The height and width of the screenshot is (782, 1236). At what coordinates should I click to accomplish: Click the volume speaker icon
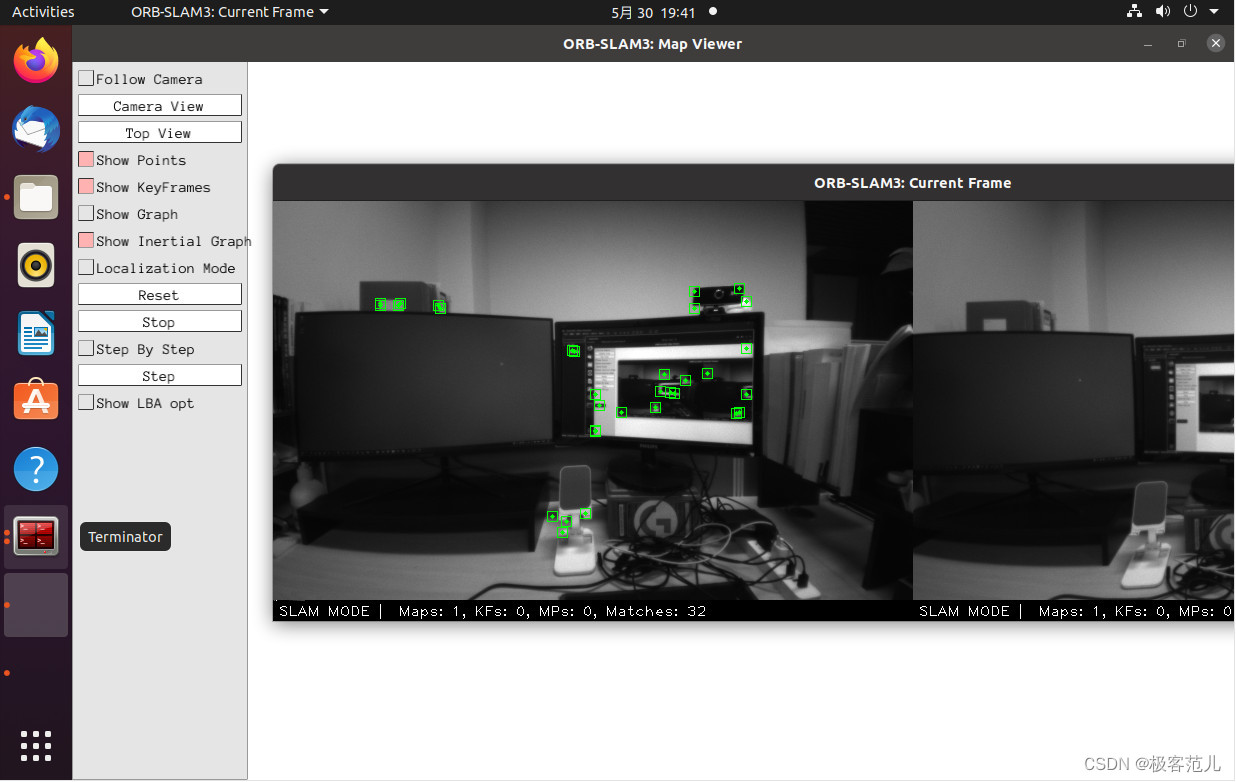(1162, 12)
